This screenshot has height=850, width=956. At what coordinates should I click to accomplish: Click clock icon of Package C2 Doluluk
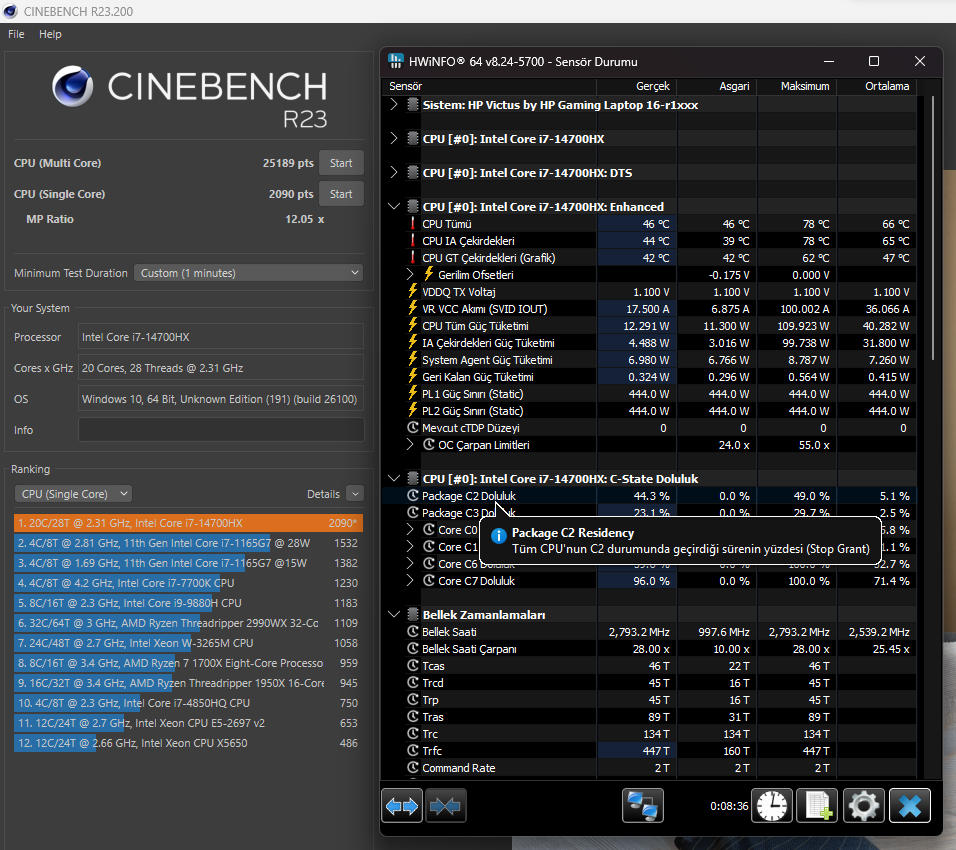click(413, 496)
